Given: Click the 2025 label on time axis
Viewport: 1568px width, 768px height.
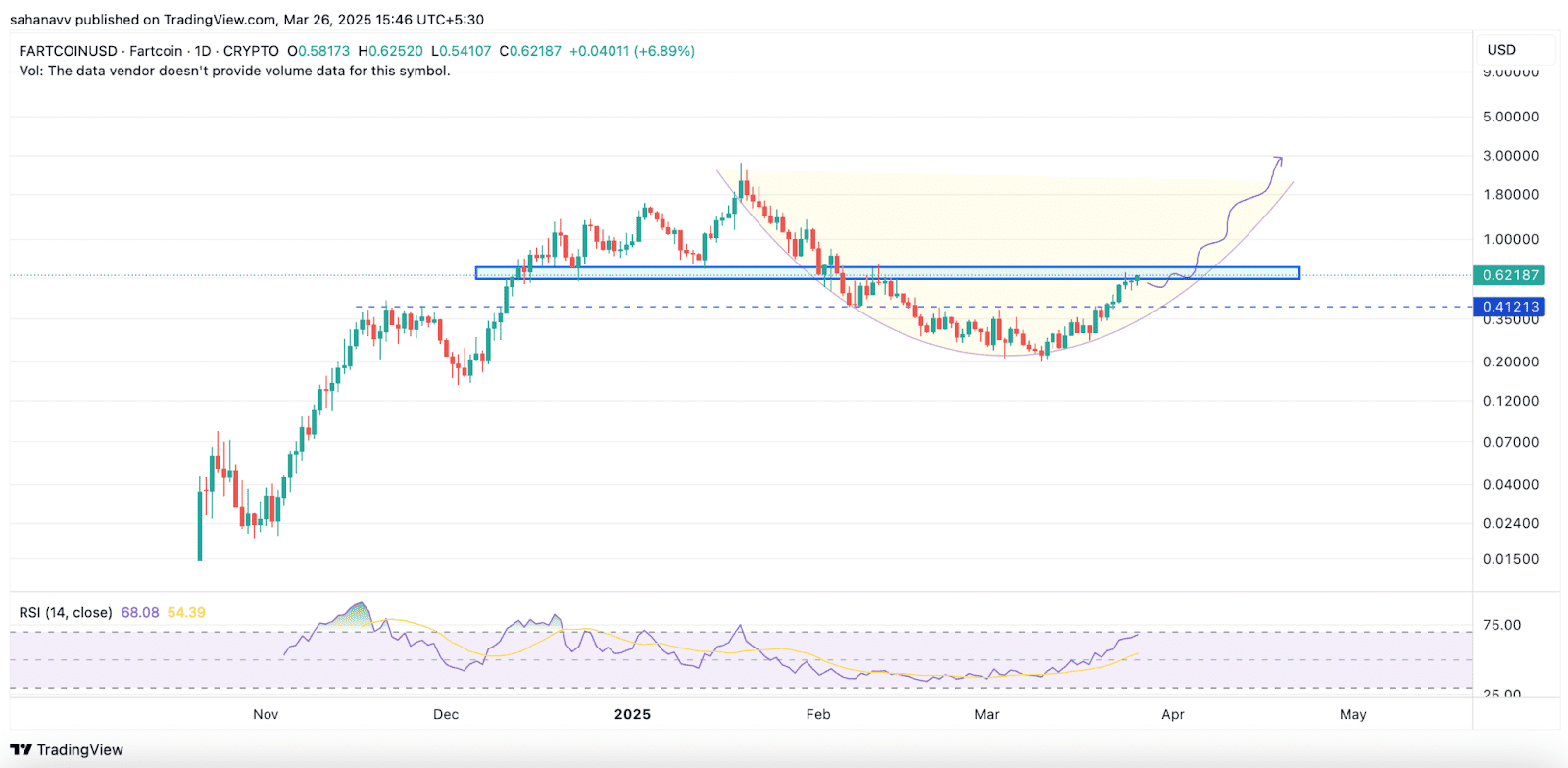Looking at the screenshot, I should [632, 714].
